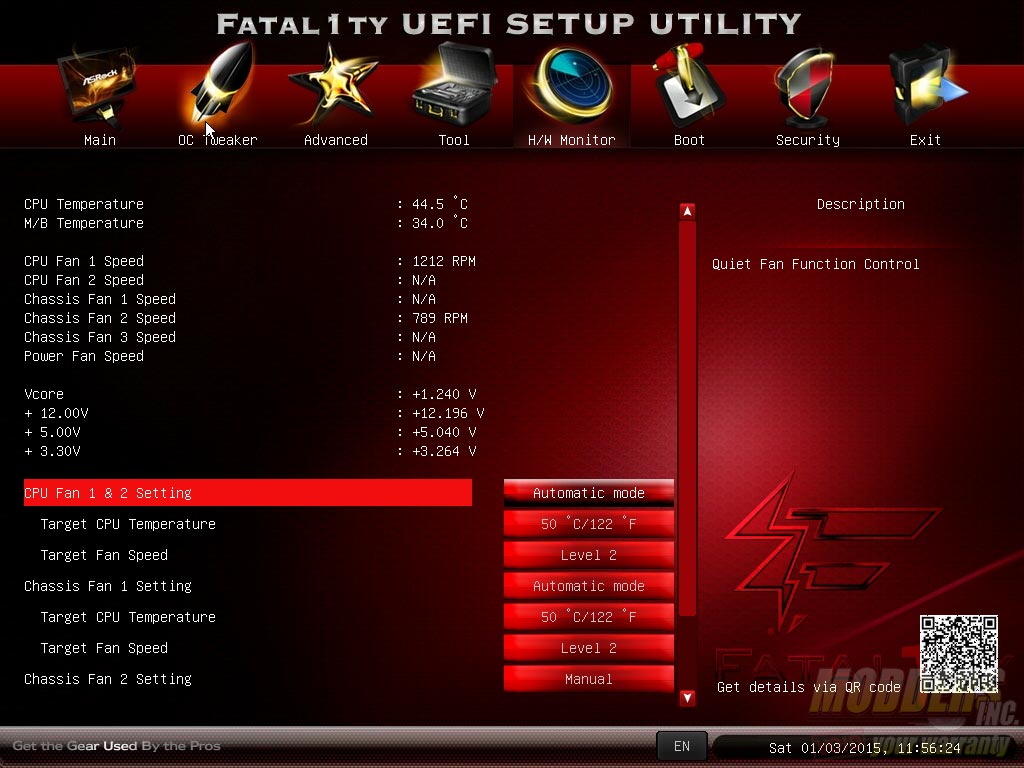Select Target Fan Speed under Chassis Fan 1
This screenshot has height=768, width=1024.
(x=104, y=648)
